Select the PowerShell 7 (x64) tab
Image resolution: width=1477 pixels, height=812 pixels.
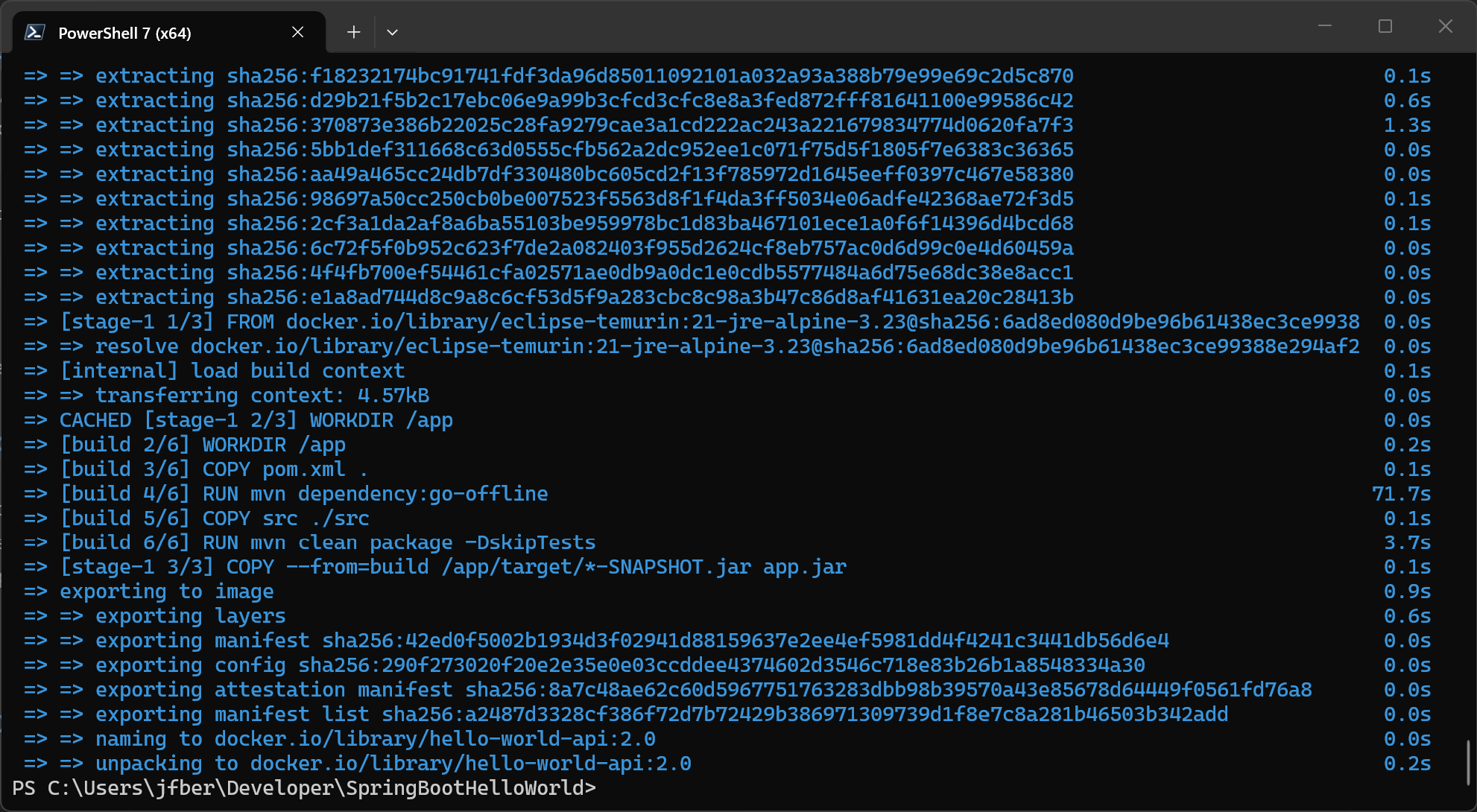point(124,32)
